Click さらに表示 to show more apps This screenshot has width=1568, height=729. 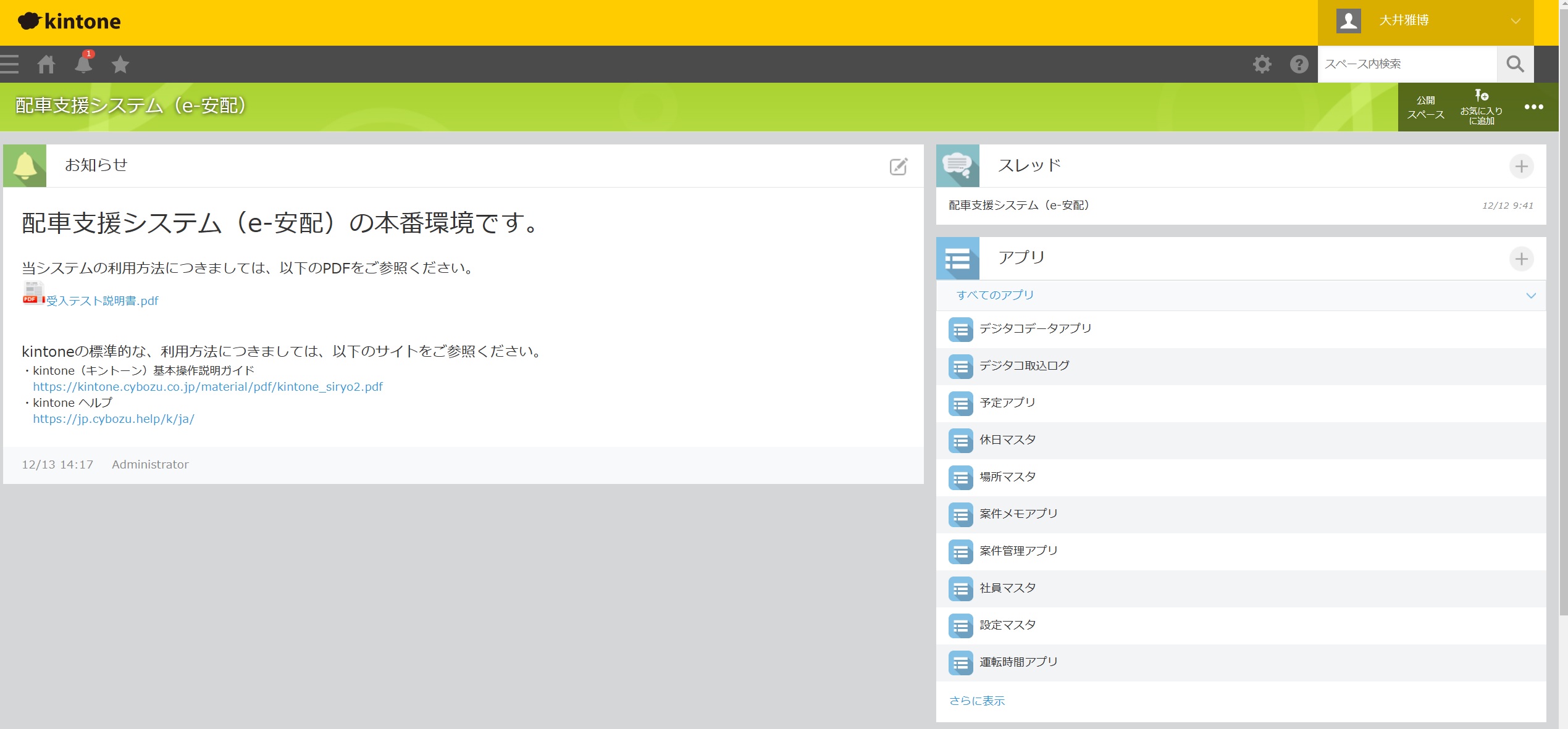(x=977, y=701)
